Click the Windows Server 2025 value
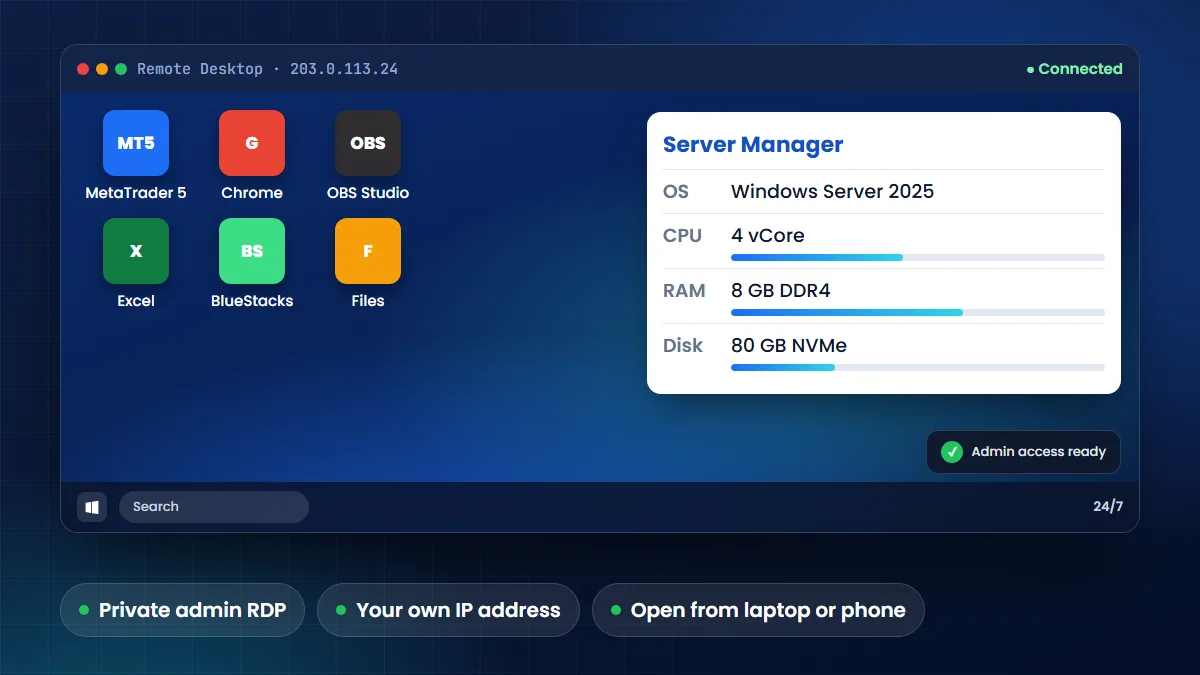1200x675 pixels. tap(832, 191)
